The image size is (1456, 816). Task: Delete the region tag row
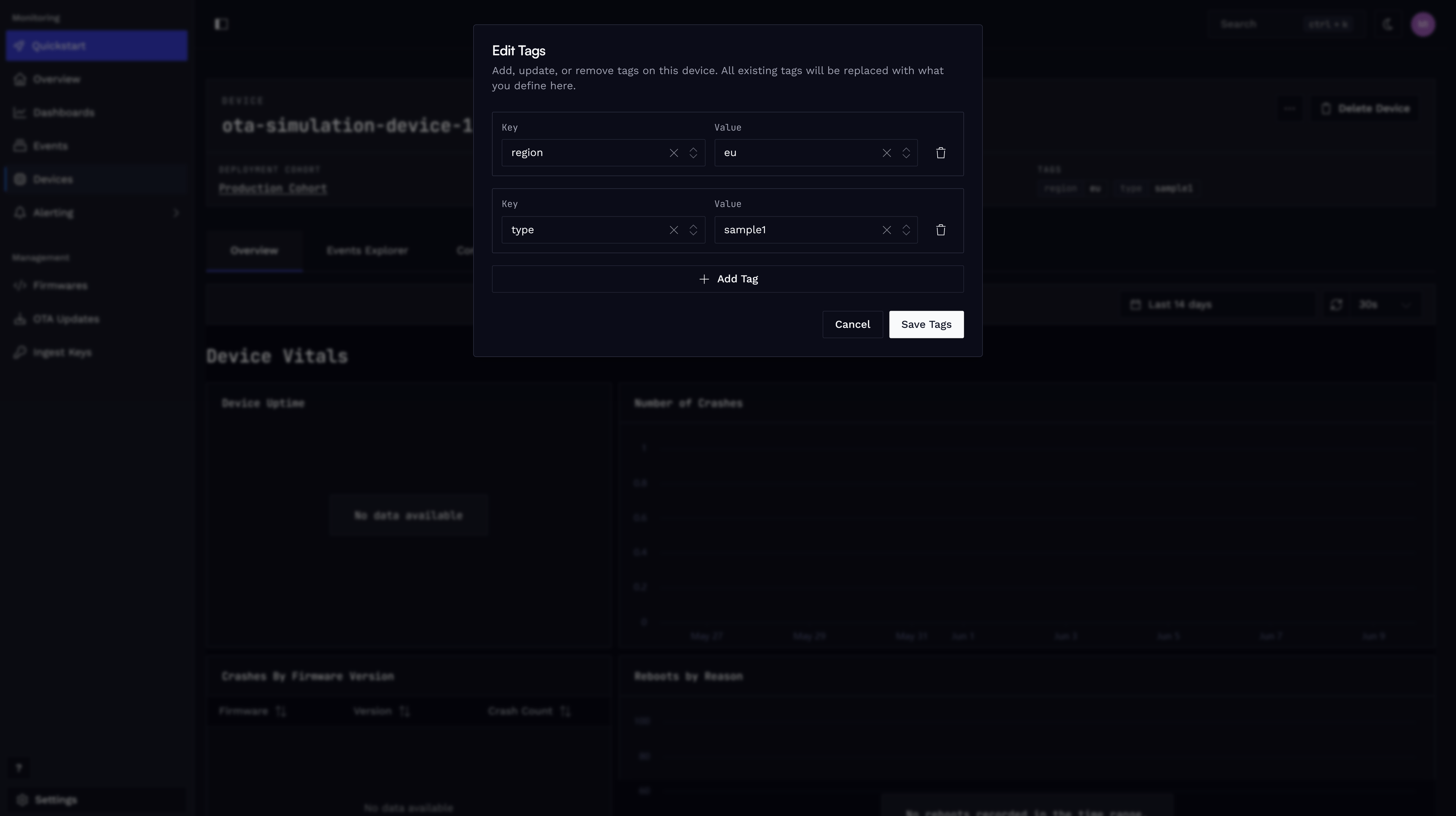940,153
